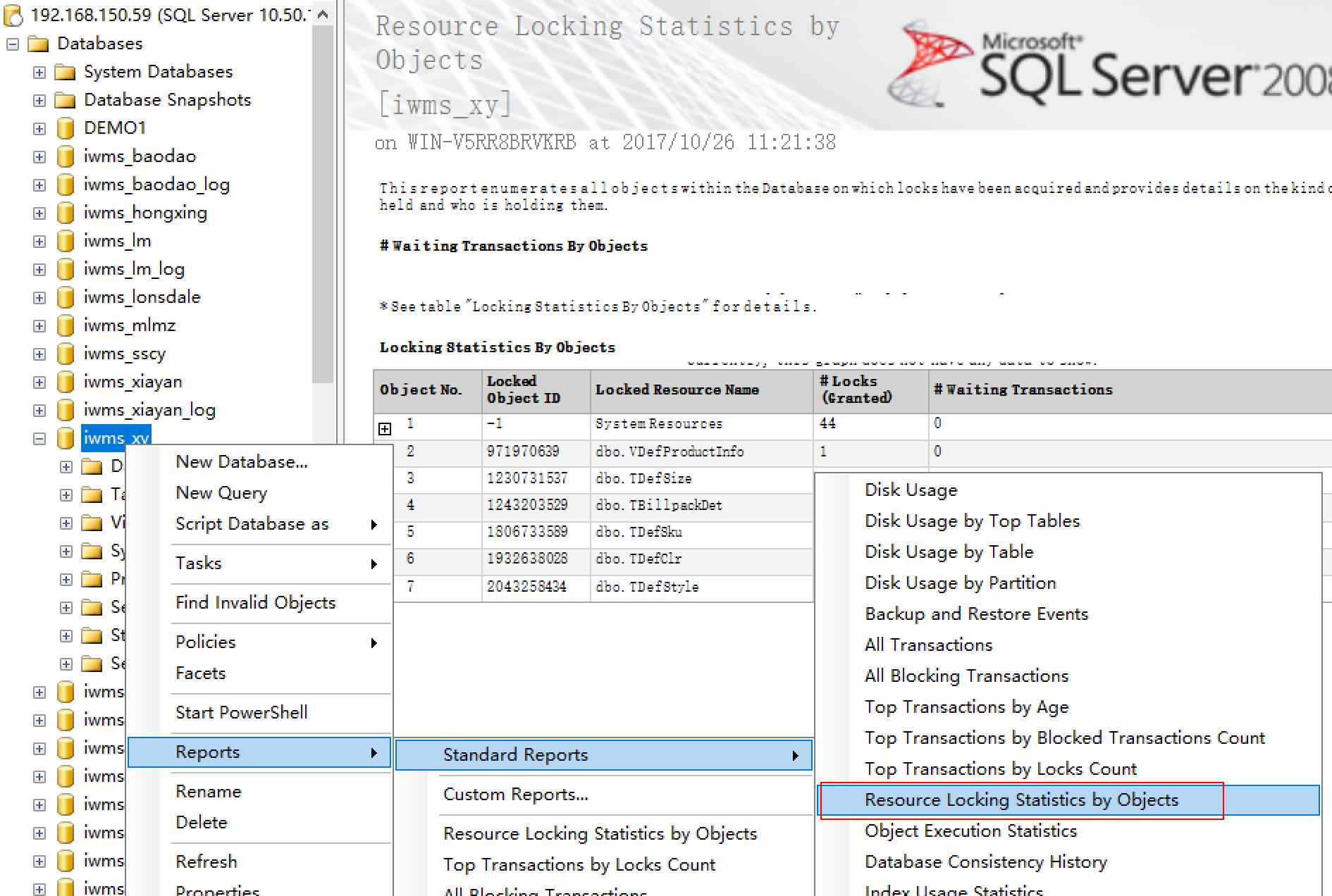Choose New Database... from context menu
This screenshot has width=1332, height=896.
click(x=260, y=462)
